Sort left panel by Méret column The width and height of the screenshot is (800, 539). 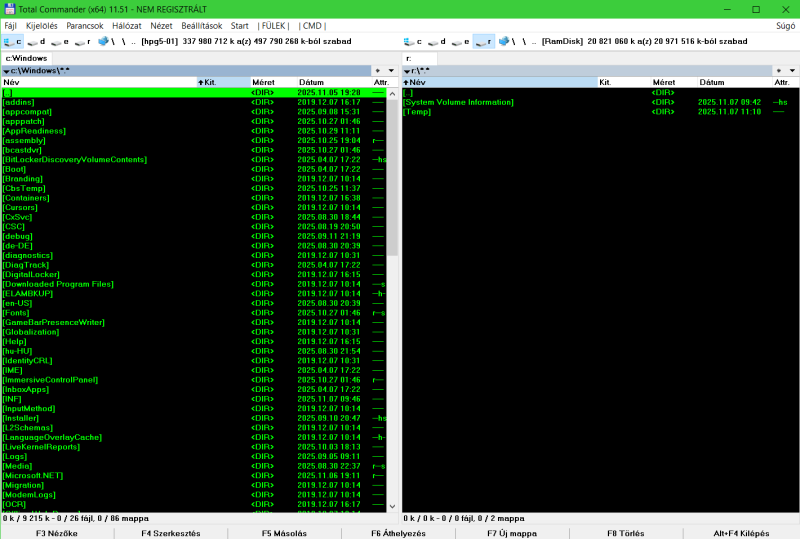coord(273,82)
